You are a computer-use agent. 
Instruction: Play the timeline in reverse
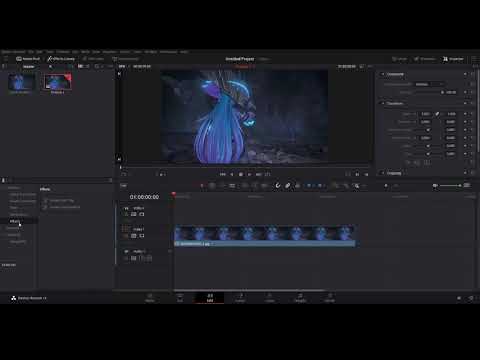232,174
